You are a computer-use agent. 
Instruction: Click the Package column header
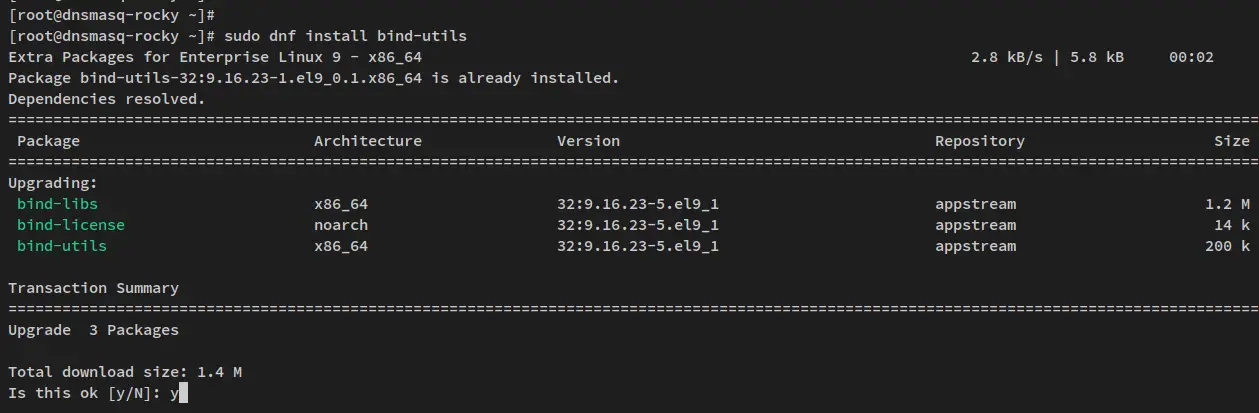(x=48, y=141)
